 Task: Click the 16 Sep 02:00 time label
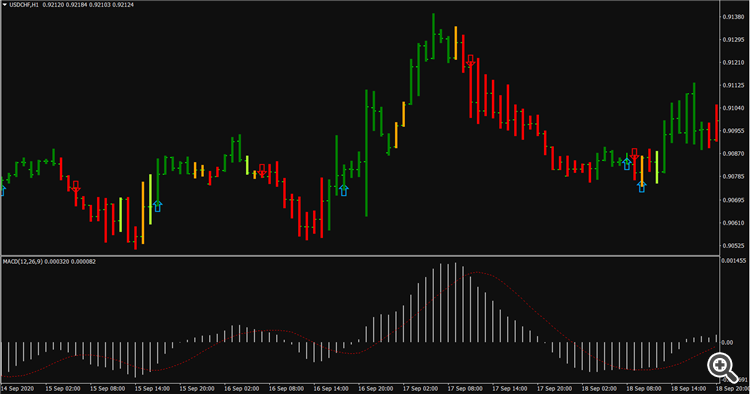pyautogui.click(x=242, y=389)
